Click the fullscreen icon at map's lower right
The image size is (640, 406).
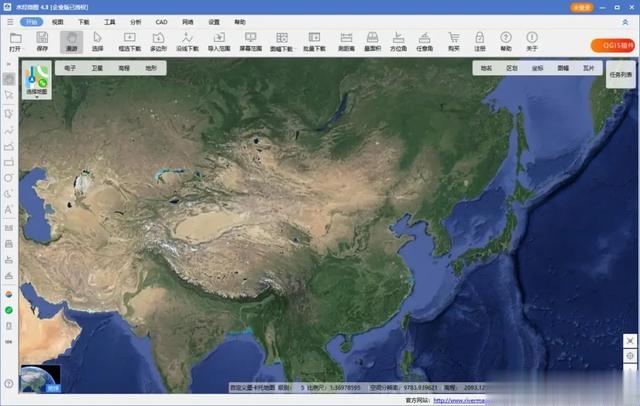(630, 341)
